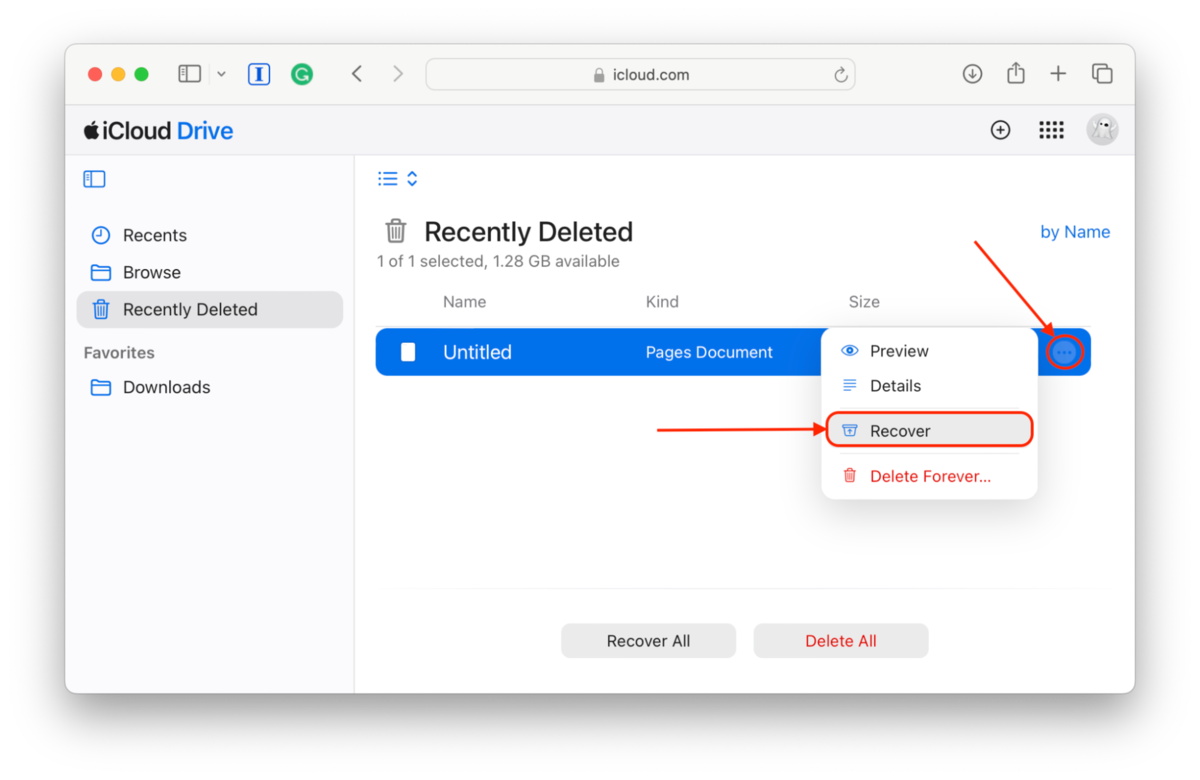
Task: Open a new tab with plus icon
Action: click(1058, 74)
